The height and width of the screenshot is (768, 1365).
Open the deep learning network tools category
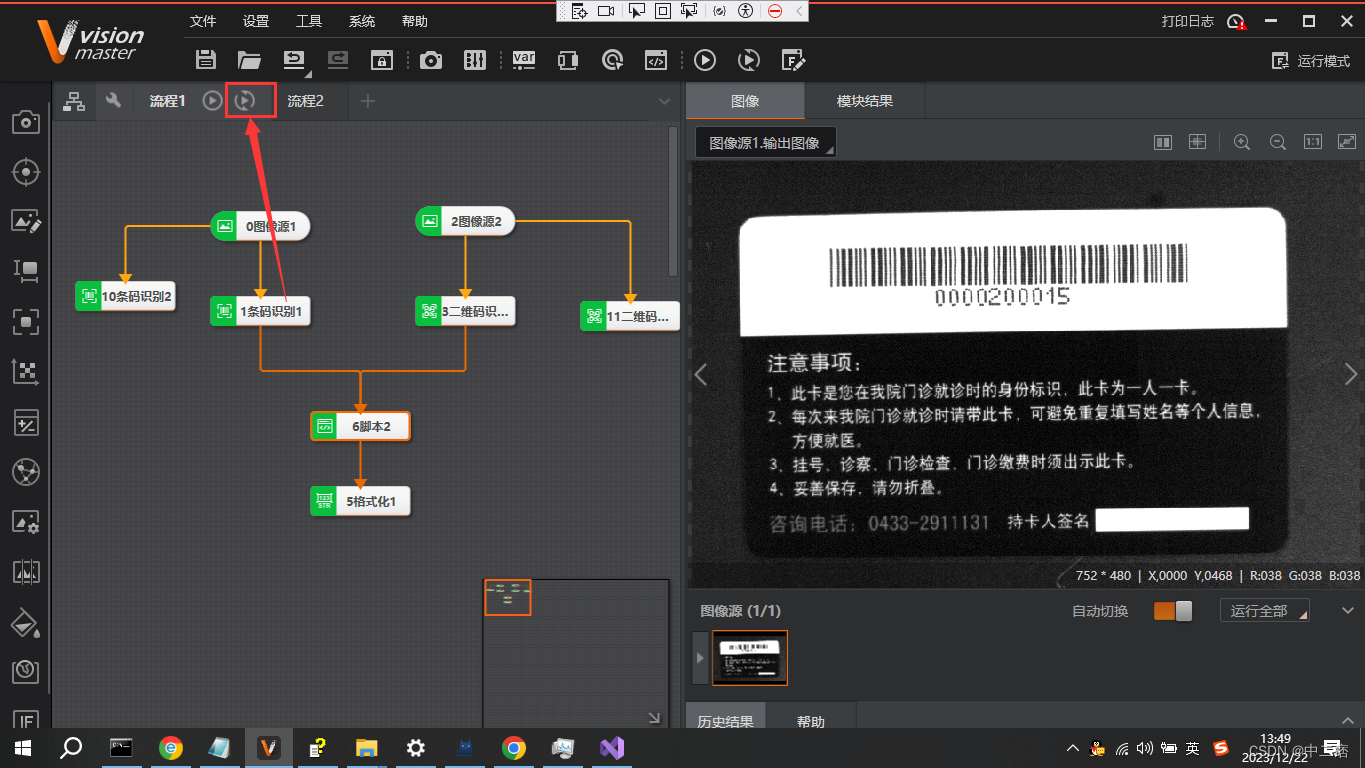click(25, 472)
